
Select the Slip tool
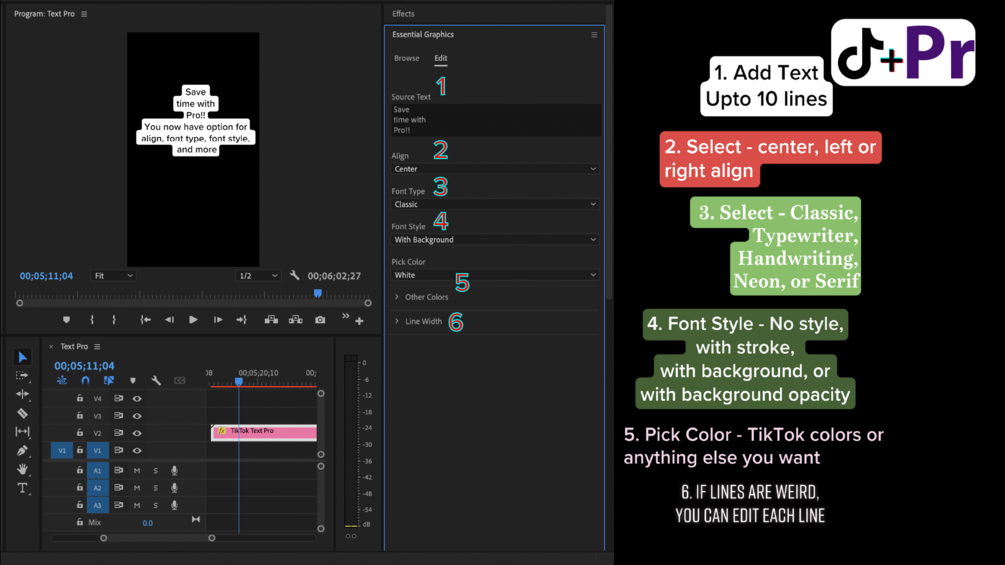pyautogui.click(x=22, y=432)
